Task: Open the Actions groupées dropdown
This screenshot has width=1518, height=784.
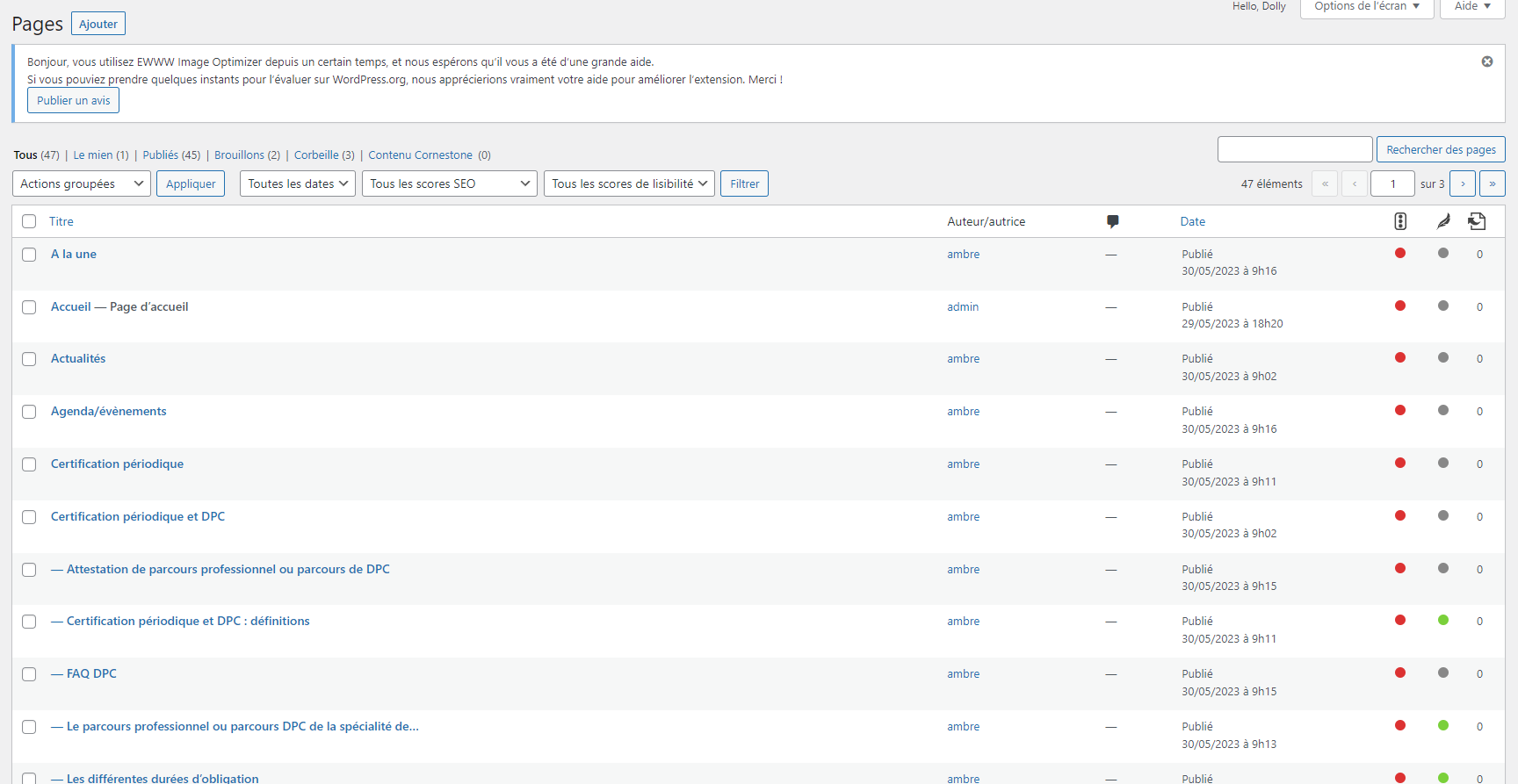Action: 82,183
